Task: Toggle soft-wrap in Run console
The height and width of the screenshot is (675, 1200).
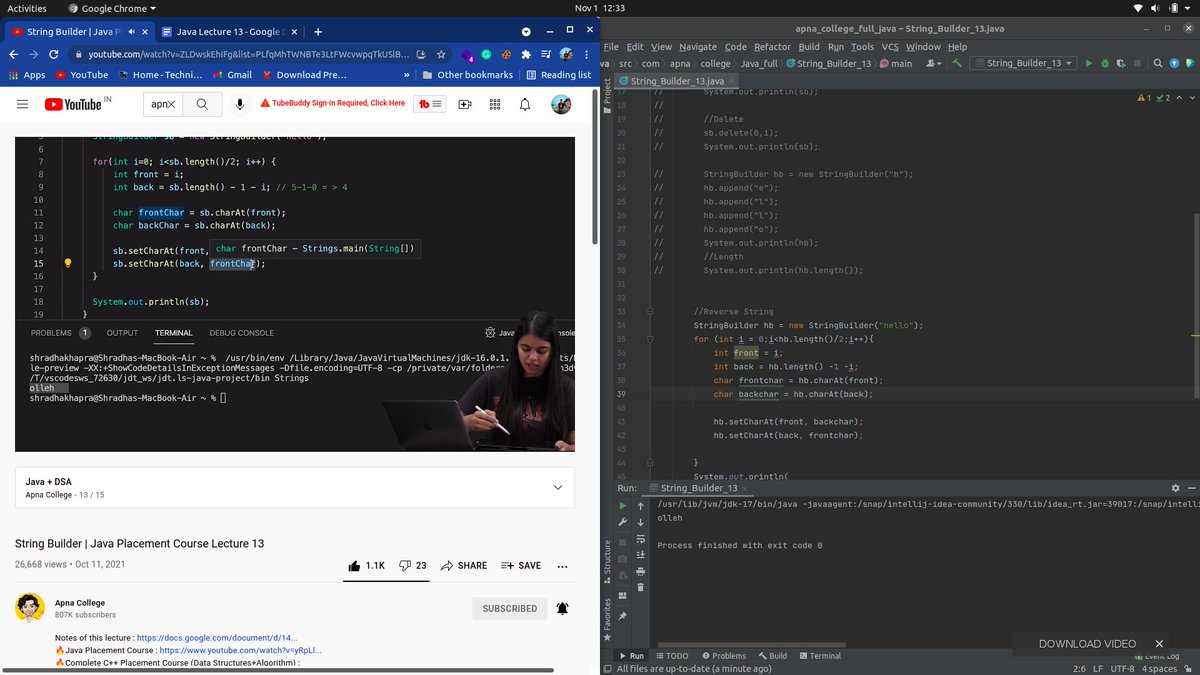Action: [641, 539]
